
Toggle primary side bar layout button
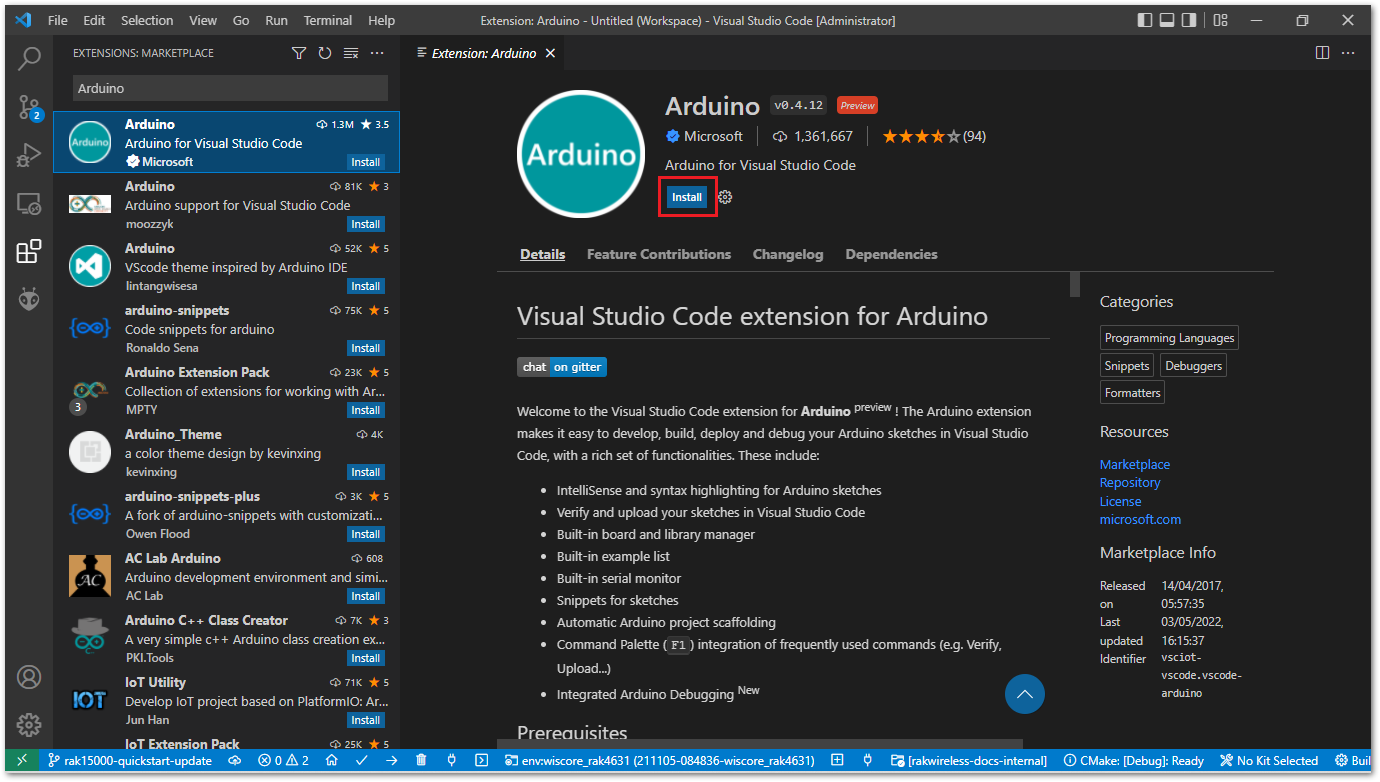tap(1145, 20)
